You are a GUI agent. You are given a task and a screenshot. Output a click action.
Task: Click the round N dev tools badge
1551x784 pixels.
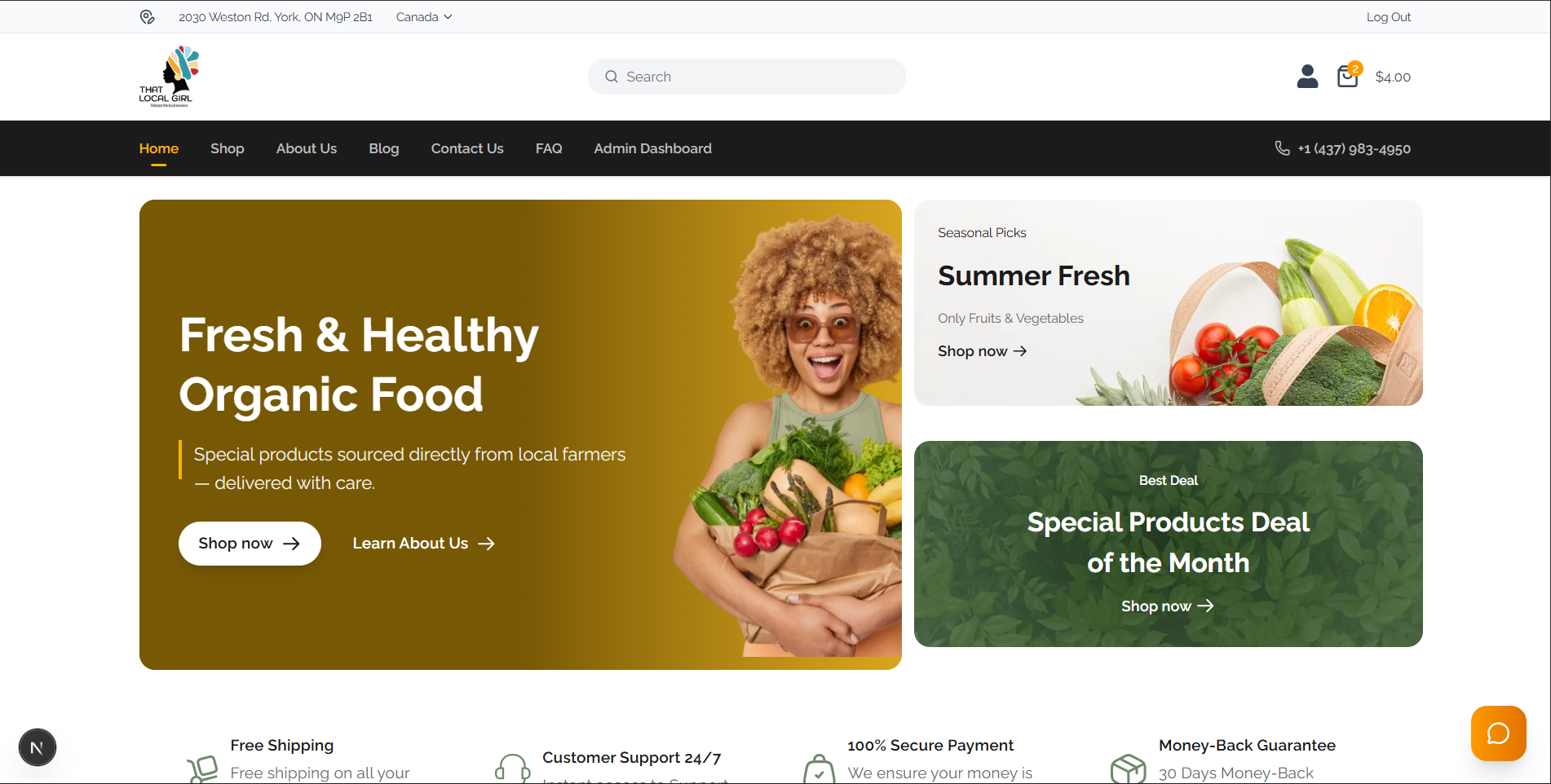coord(38,747)
